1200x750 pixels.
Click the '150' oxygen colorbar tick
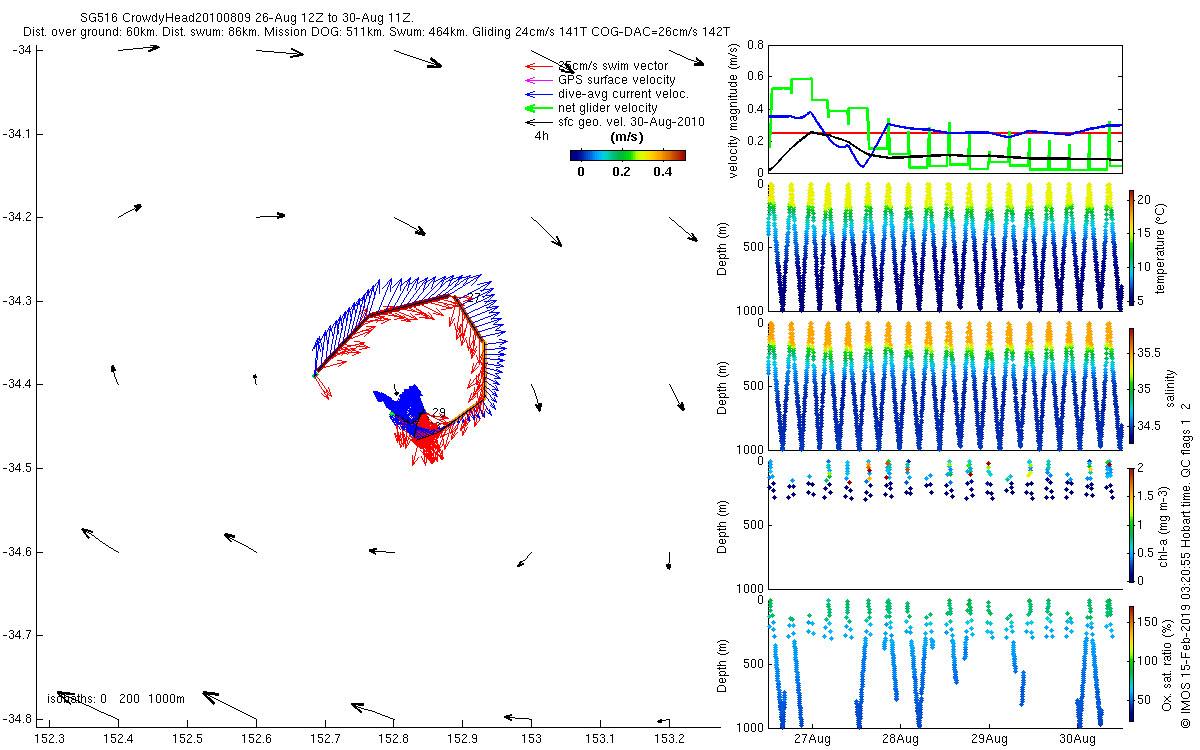(1149, 622)
